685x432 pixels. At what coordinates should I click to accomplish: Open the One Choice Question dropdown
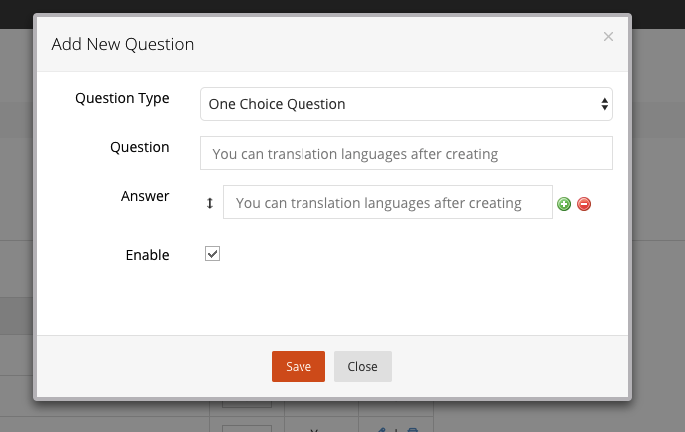pyautogui.click(x=406, y=104)
